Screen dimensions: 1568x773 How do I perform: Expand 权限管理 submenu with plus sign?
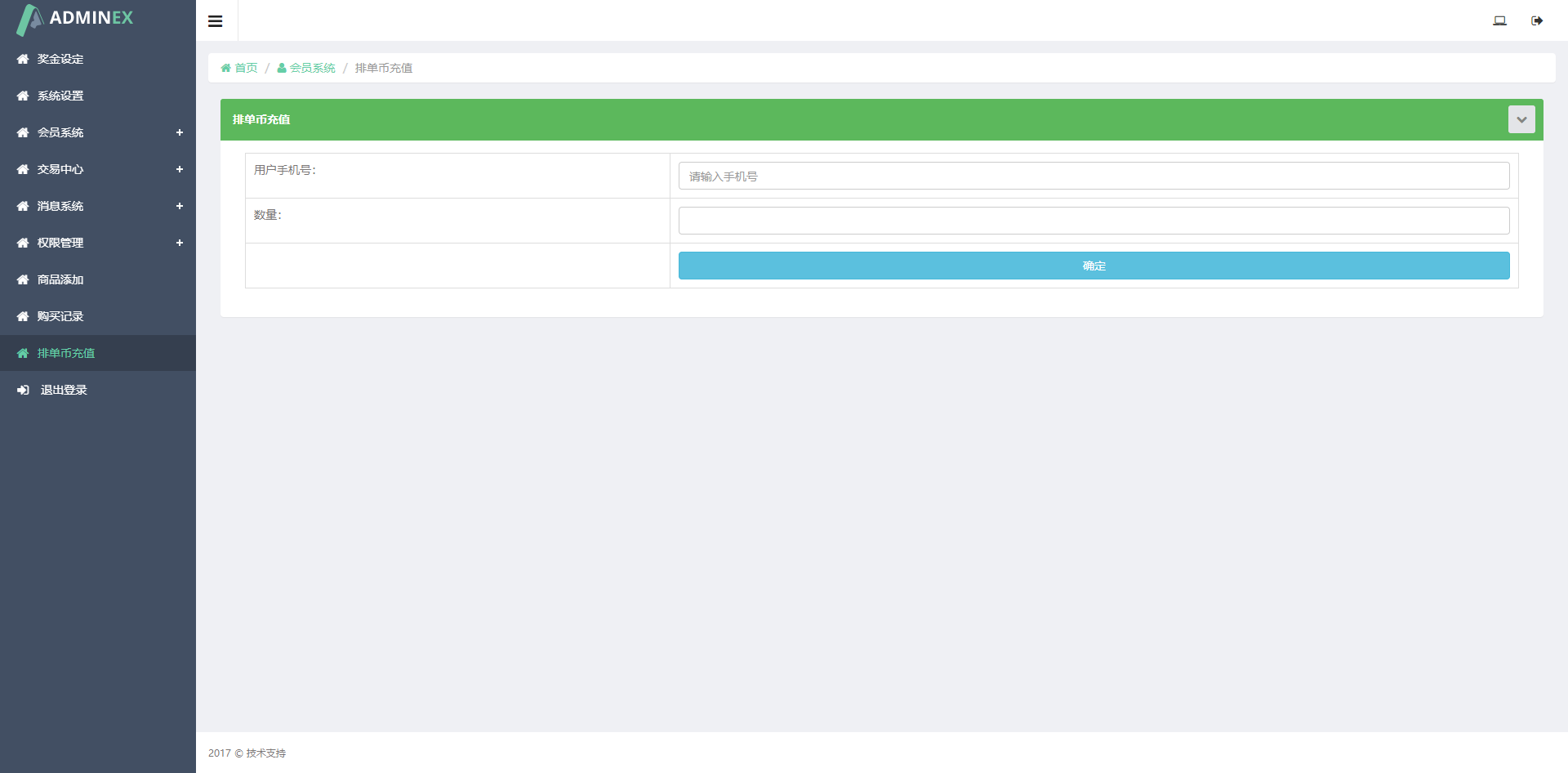(180, 243)
